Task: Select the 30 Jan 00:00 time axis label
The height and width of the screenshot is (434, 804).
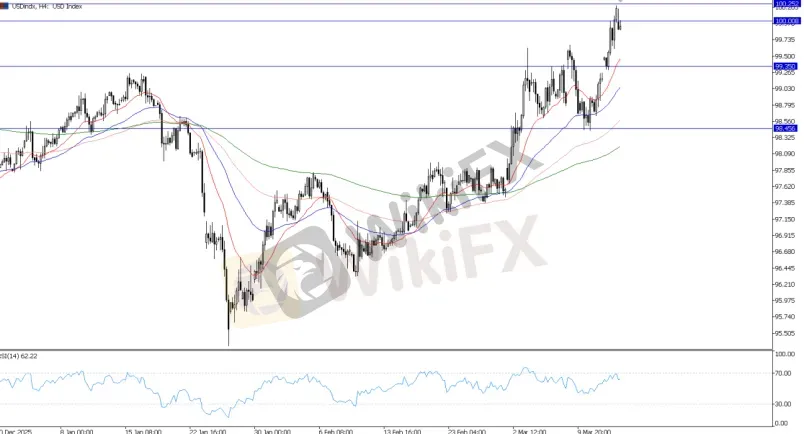Action: click(272, 431)
